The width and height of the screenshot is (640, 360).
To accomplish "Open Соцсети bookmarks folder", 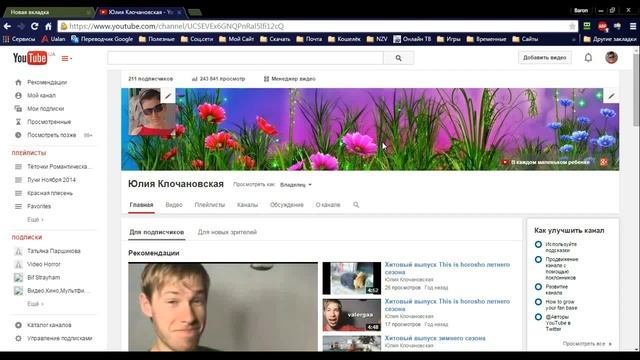I will [x=197, y=39].
